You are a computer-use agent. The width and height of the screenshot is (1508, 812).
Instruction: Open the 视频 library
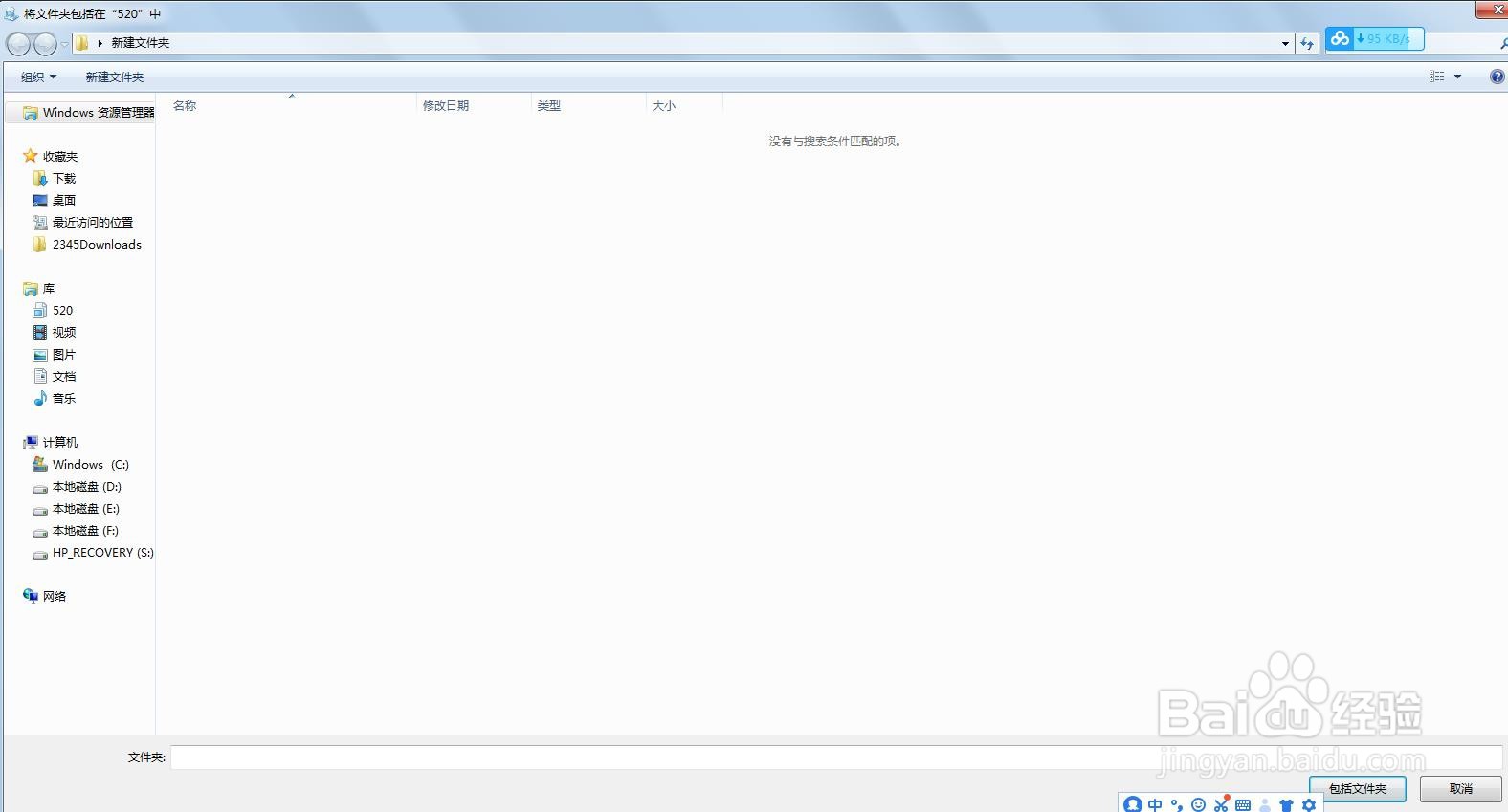coord(64,332)
